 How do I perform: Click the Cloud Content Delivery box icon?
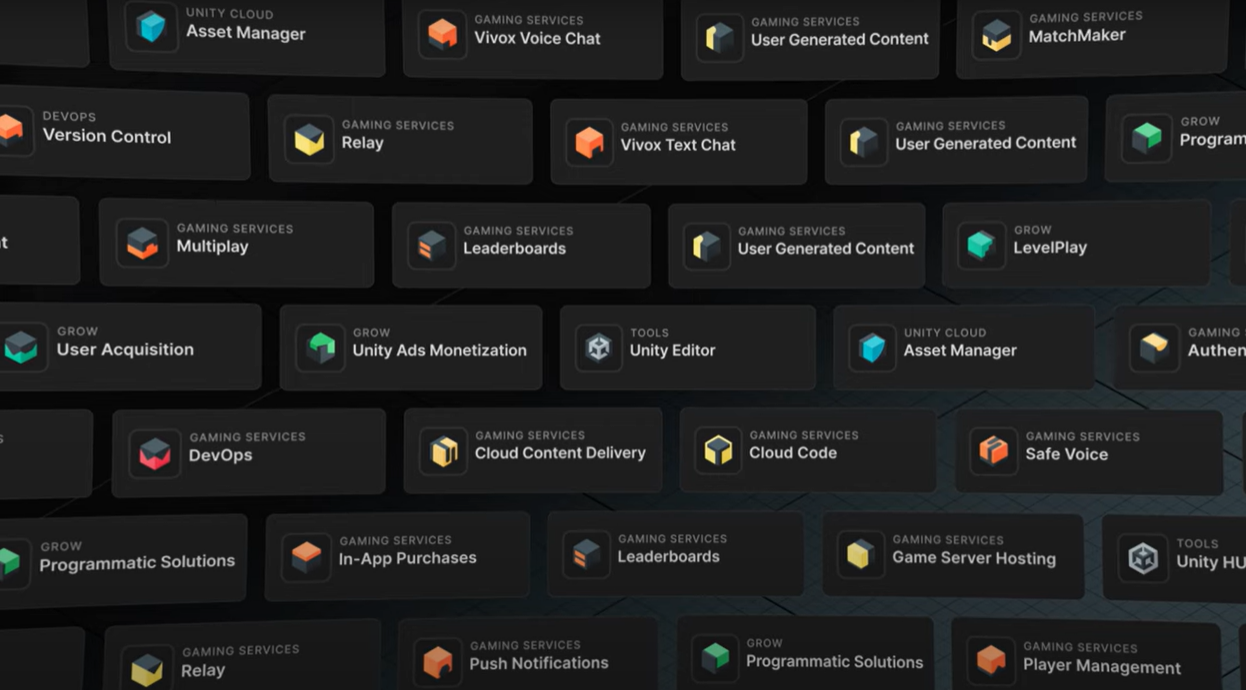click(x=443, y=450)
